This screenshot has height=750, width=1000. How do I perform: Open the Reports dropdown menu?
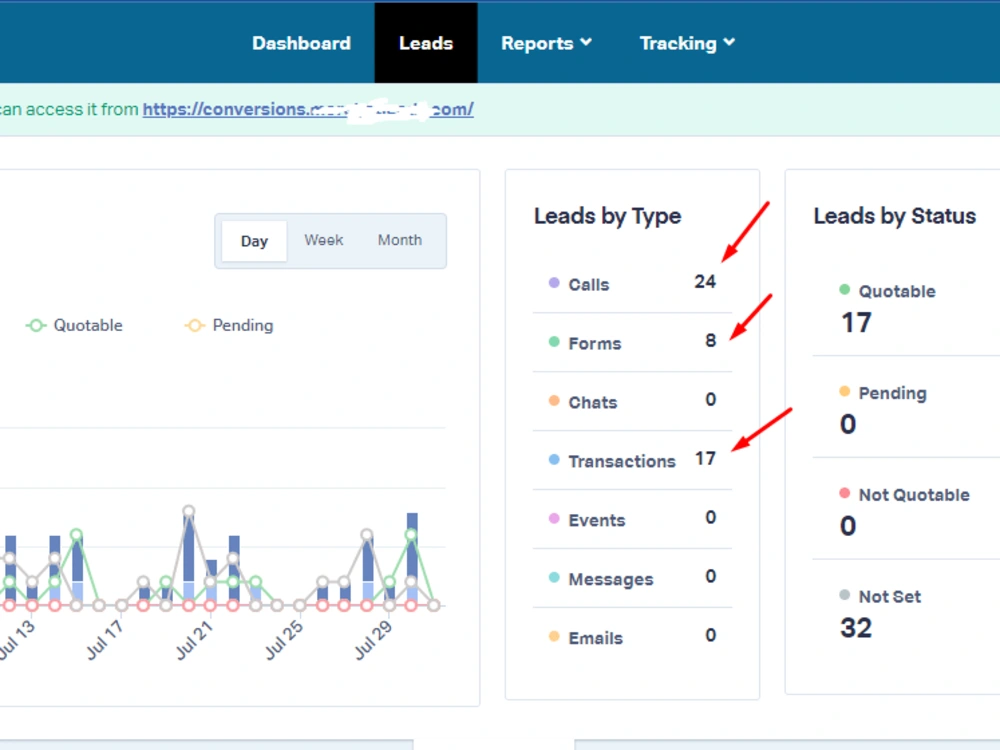(547, 43)
